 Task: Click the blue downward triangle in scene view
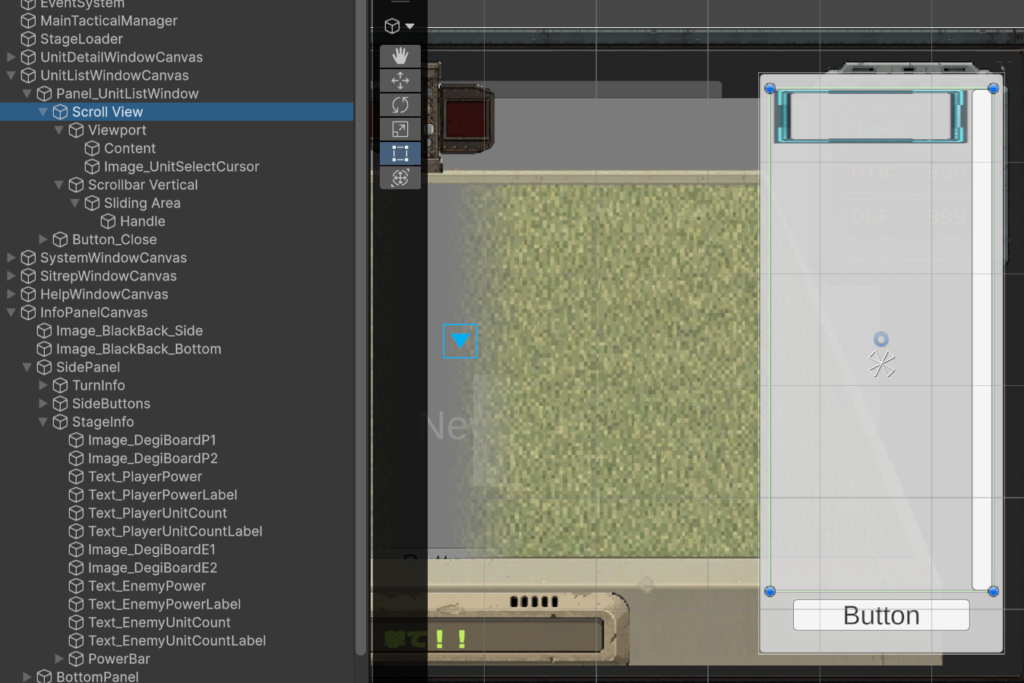coord(460,341)
